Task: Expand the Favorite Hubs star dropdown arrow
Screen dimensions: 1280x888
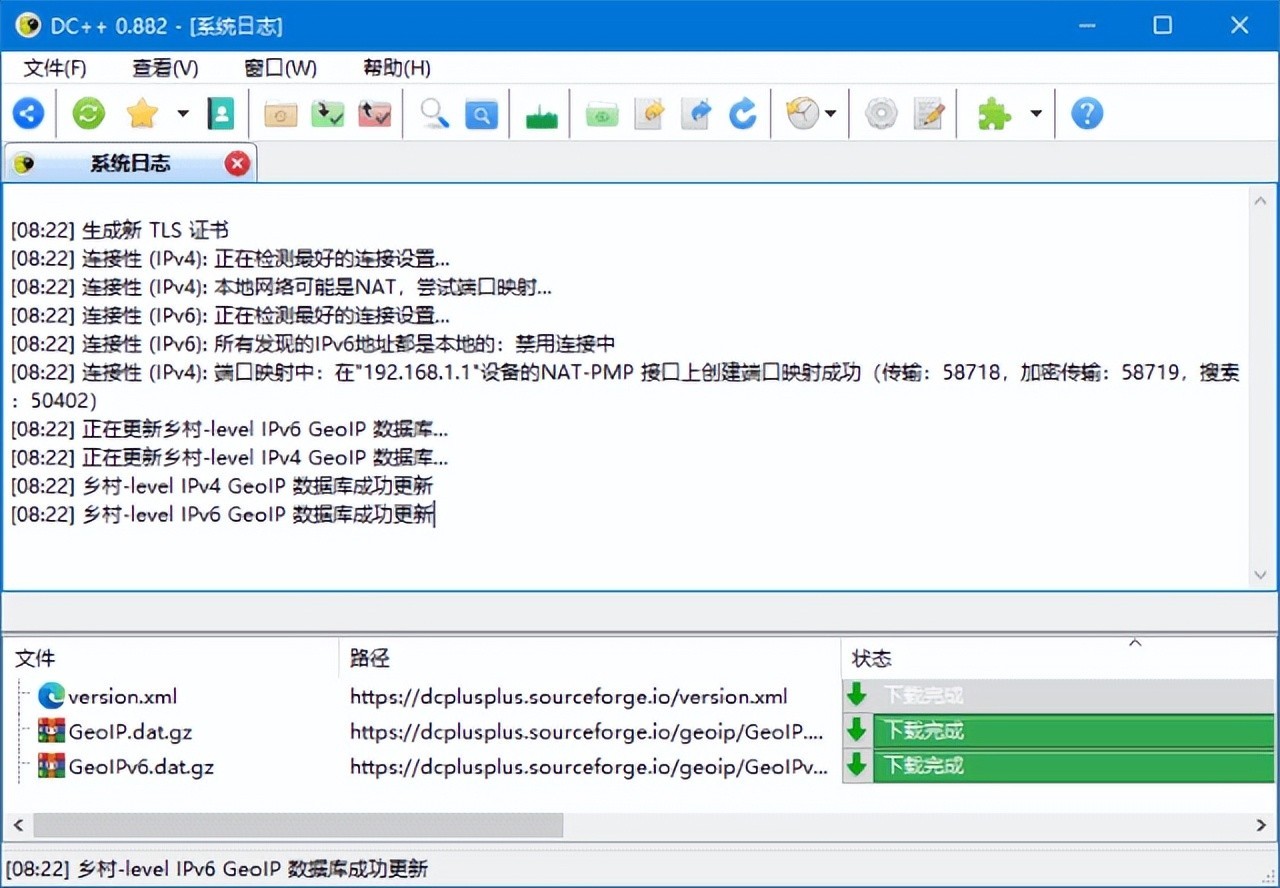Action: tap(183, 114)
